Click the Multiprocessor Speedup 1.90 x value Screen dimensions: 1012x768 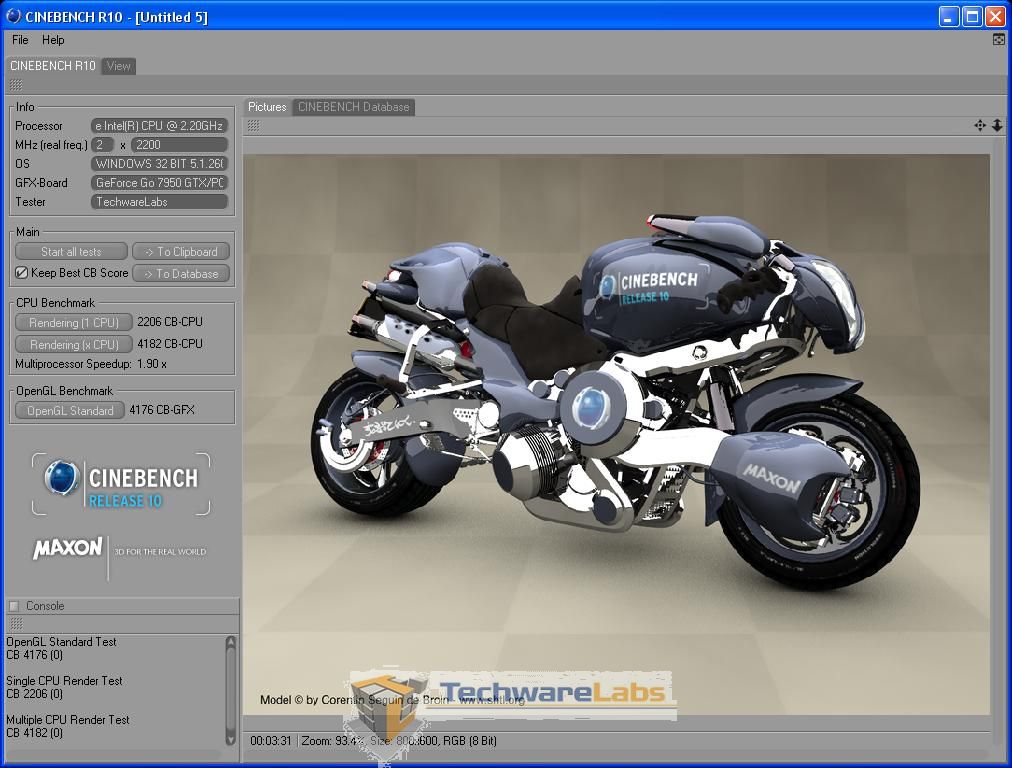(x=152, y=364)
